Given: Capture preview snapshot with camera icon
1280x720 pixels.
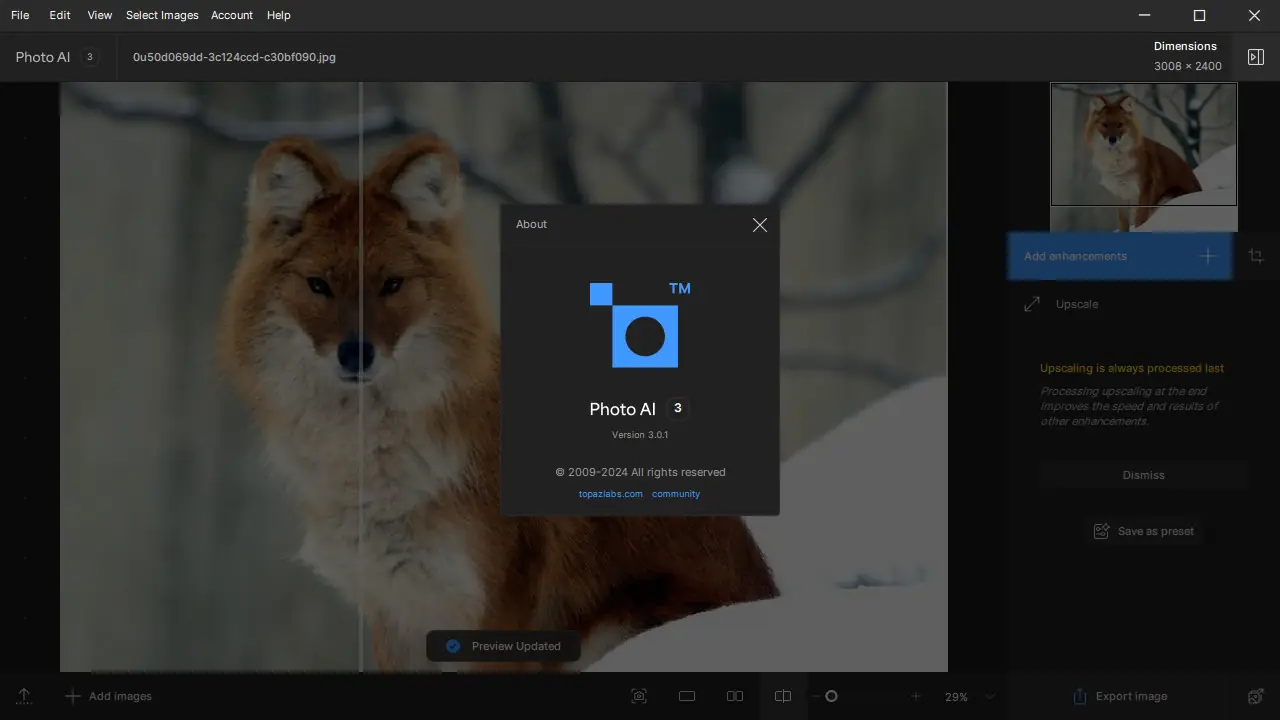Looking at the screenshot, I should (639, 696).
